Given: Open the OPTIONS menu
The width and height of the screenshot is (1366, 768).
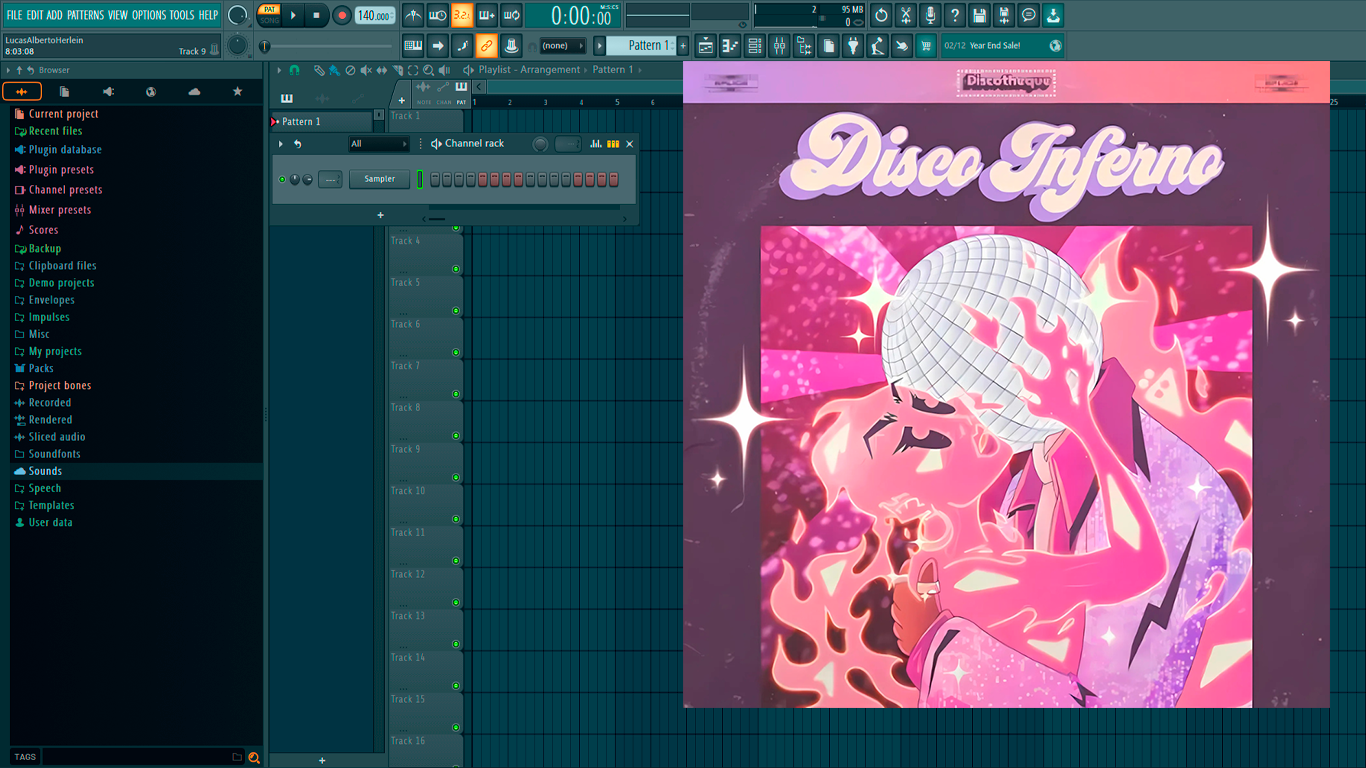Looking at the screenshot, I should [x=149, y=15].
